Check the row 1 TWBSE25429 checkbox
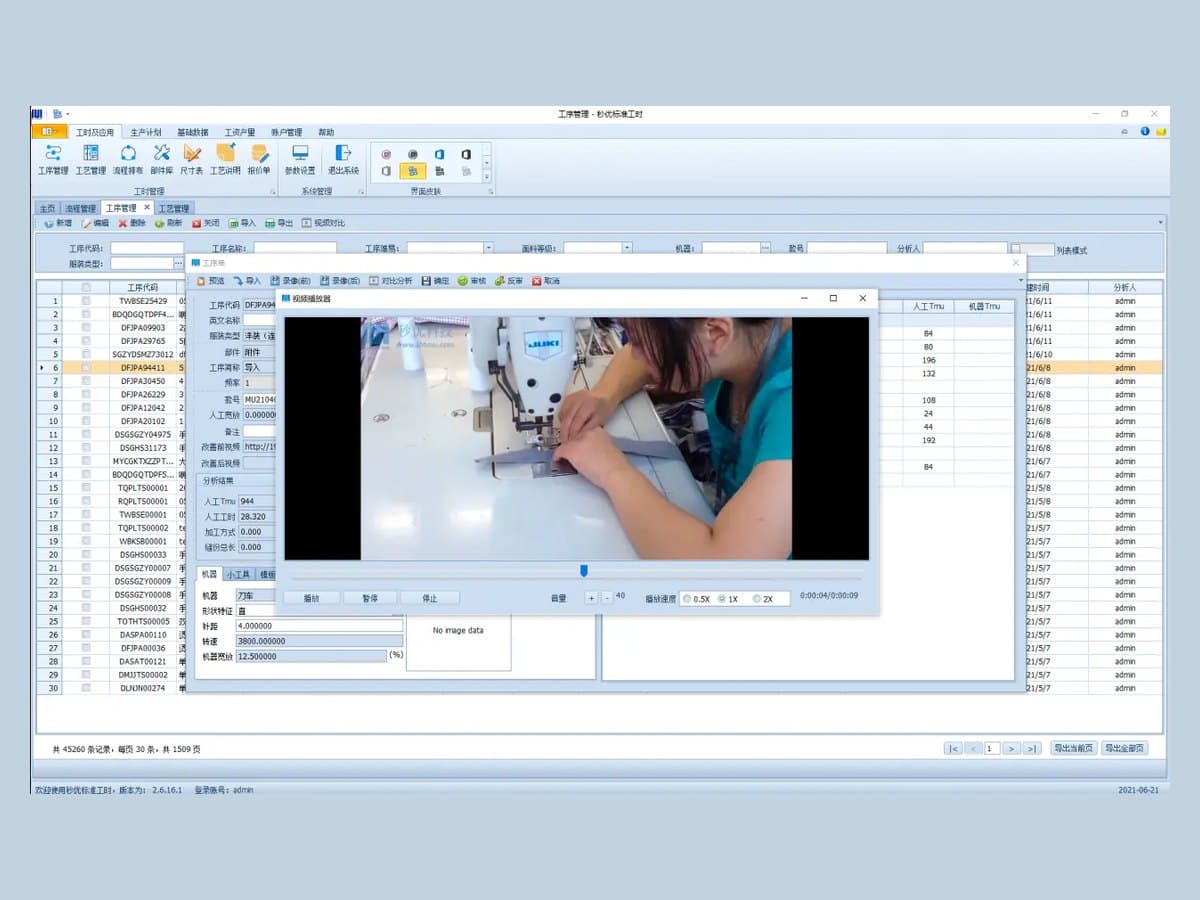 click(x=86, y=300)
